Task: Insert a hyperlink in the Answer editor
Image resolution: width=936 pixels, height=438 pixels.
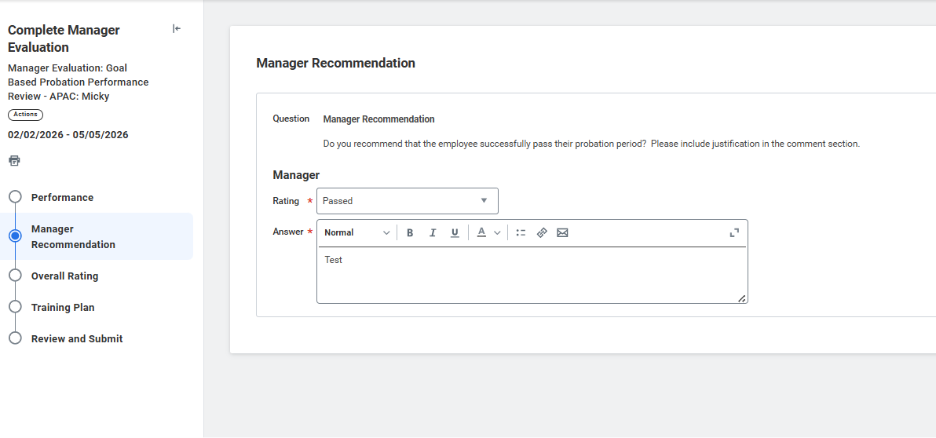Action: [x=542, y=233]
